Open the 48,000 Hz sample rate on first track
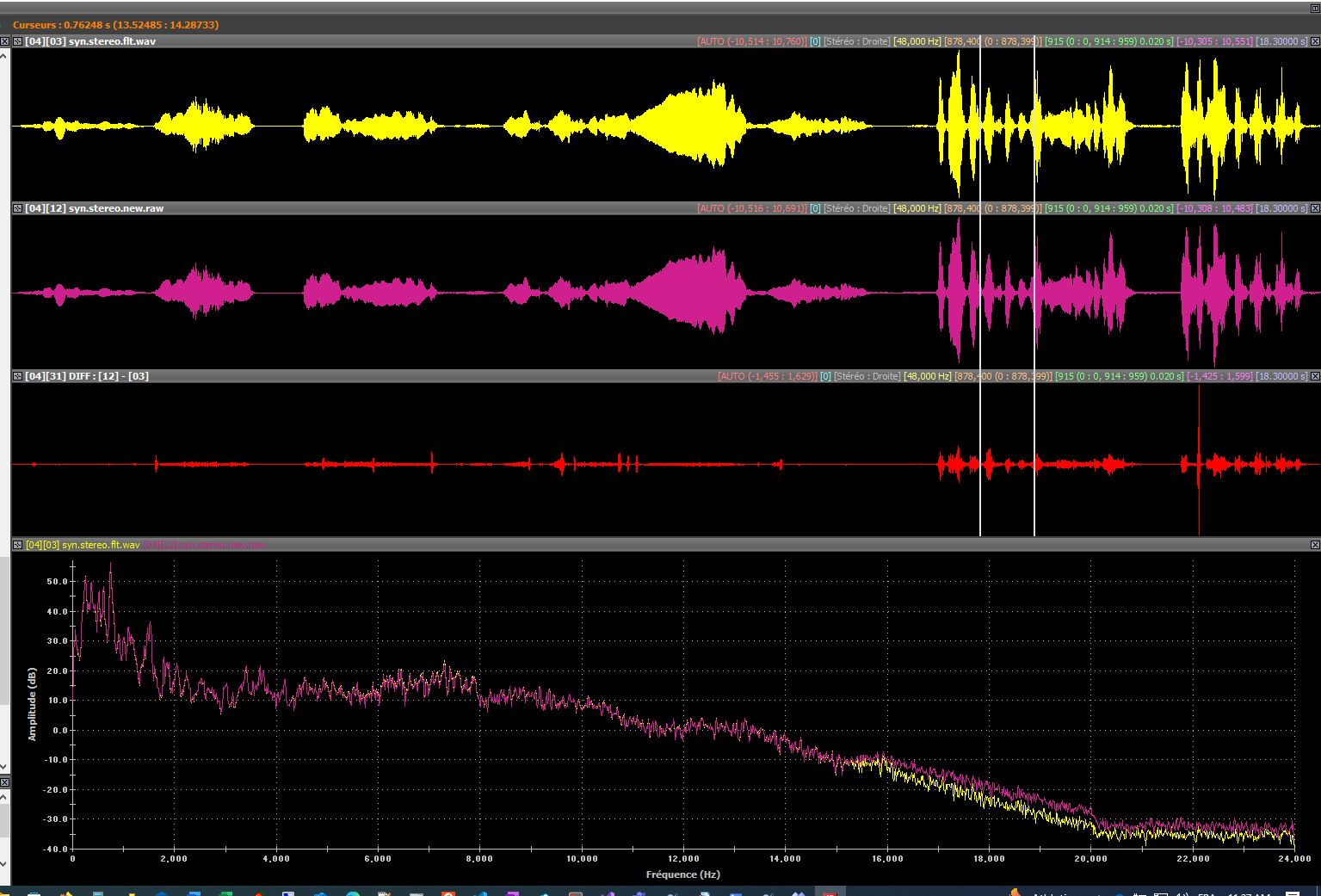The height and width of the screenshot is (896, 1321). 917,41
